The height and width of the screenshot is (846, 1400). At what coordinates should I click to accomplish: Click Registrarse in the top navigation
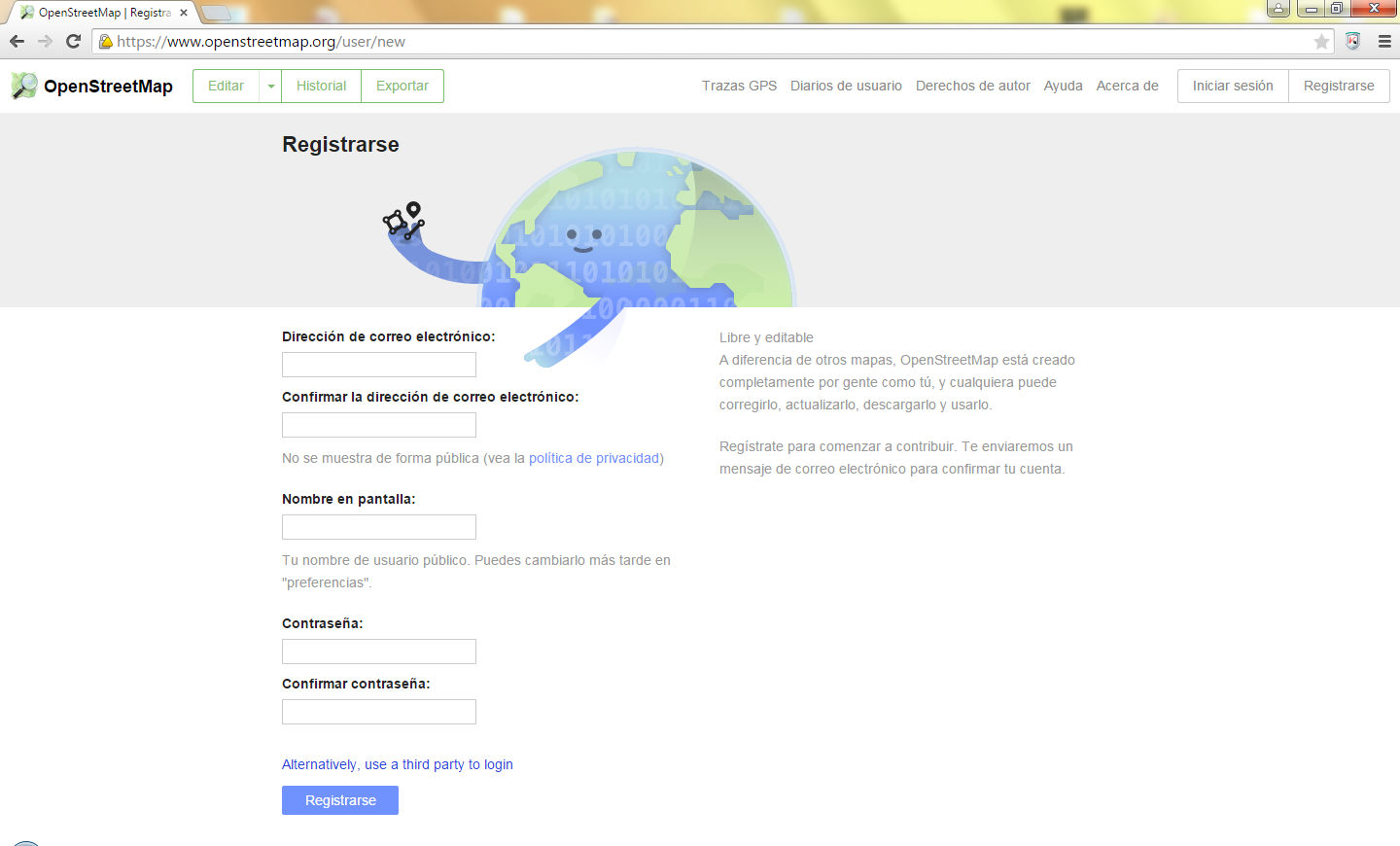click(1339, 86)
